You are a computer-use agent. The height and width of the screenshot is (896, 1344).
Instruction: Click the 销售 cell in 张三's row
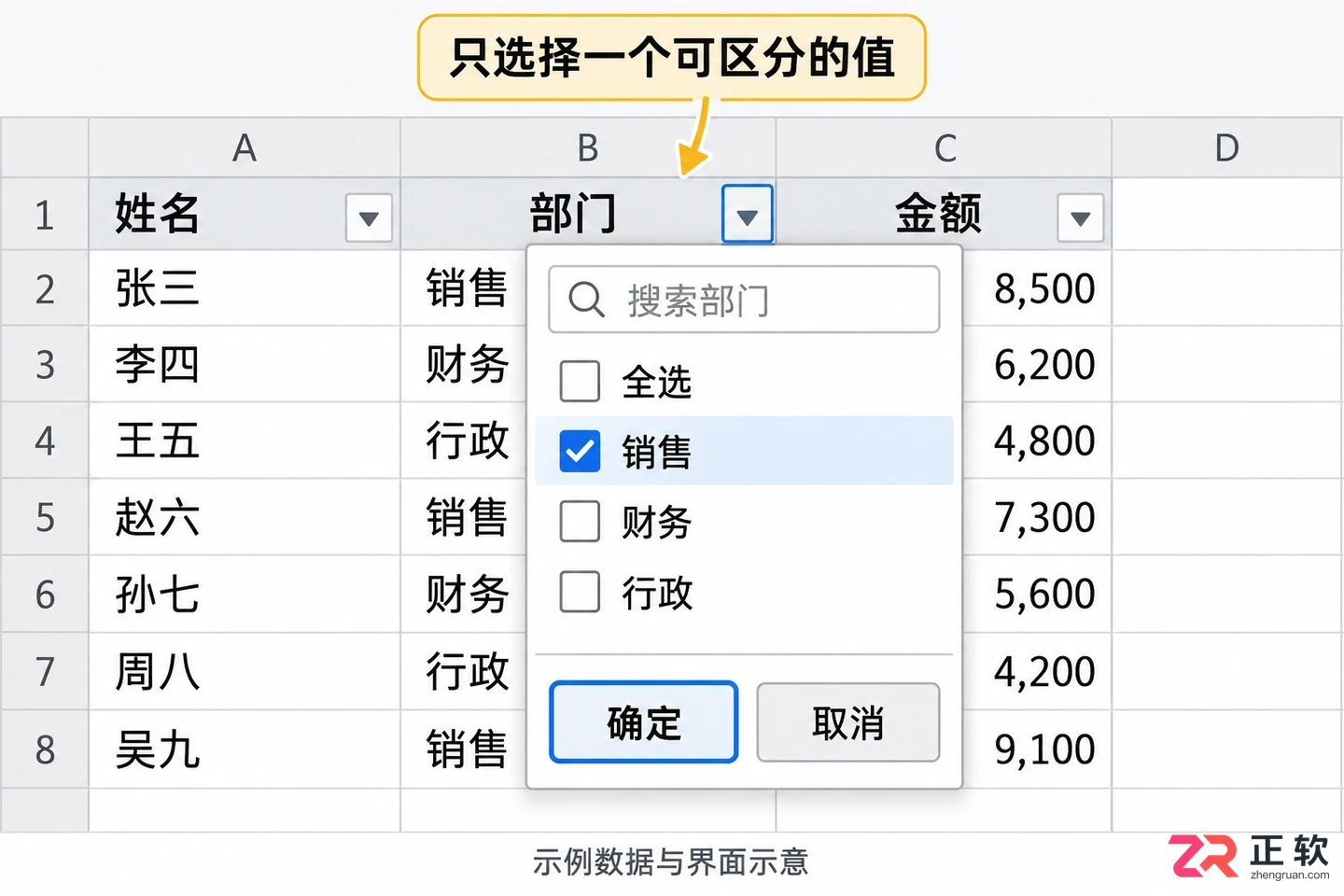coord(464,288)
